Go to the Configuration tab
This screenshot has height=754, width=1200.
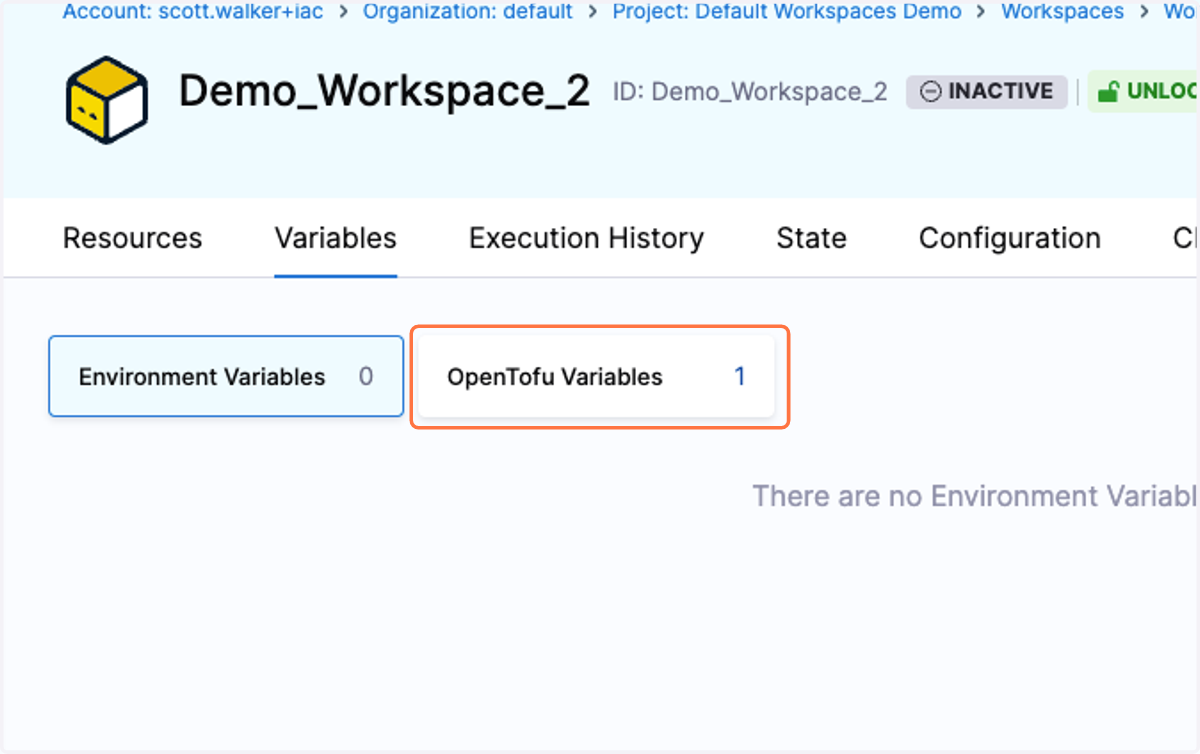point(1010,238)
